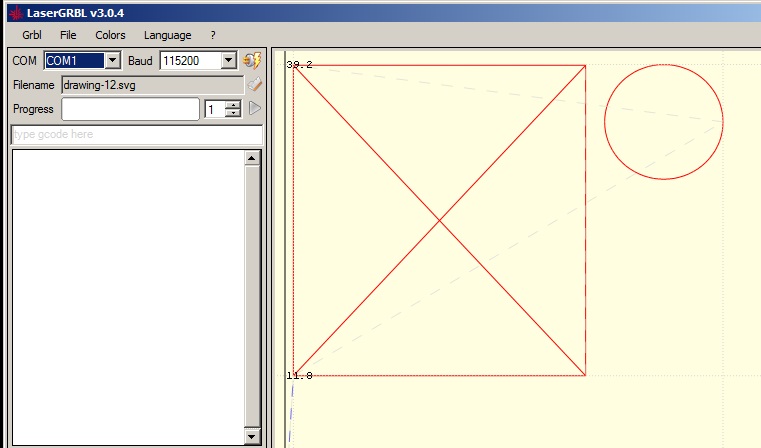This screenshot has height=448, width=761.
Task: Click the open file icon beside Filename
Action: point(254,84)
